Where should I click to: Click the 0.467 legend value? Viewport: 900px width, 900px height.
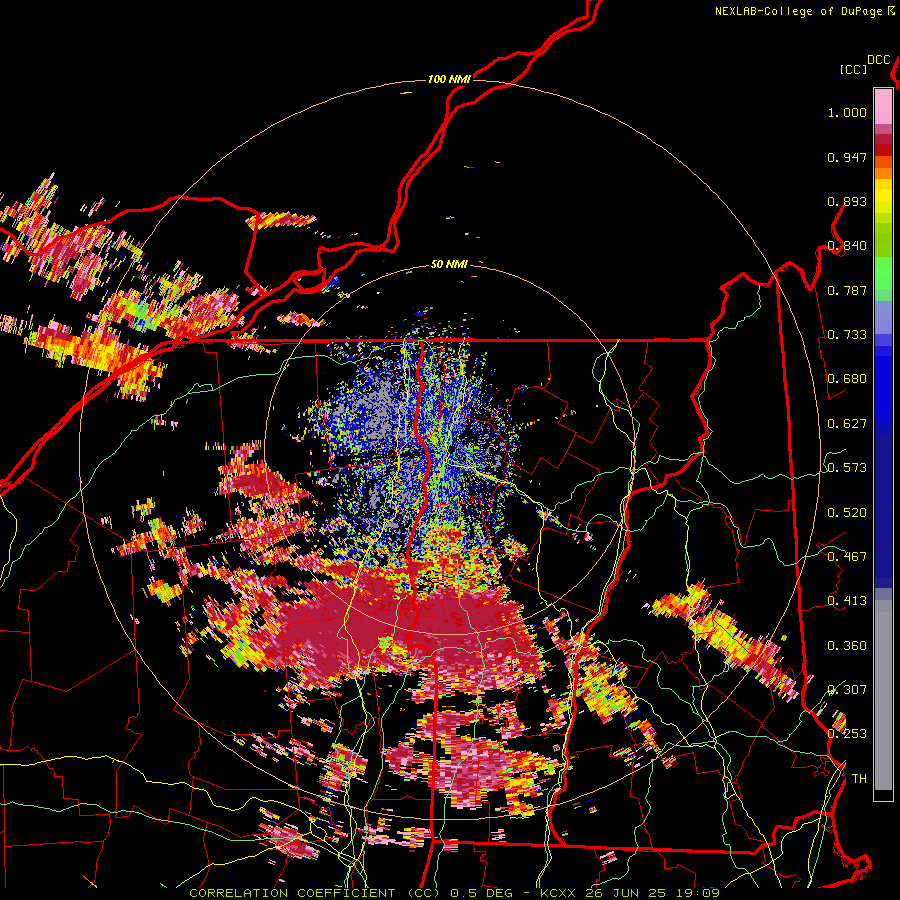click(x=847, y=557)
